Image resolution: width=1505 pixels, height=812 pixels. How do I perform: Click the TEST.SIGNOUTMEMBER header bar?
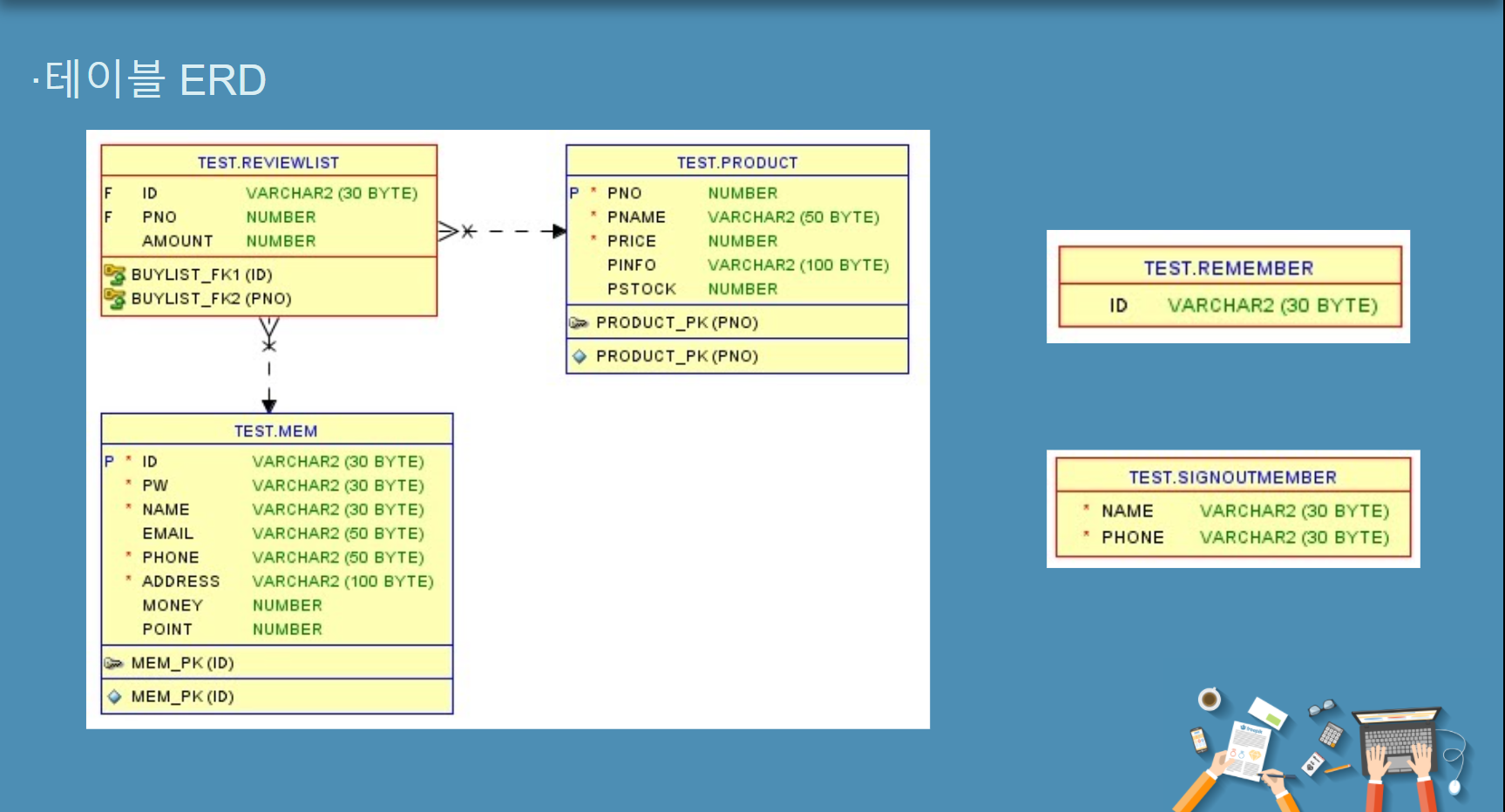[x=1231, y=477]
